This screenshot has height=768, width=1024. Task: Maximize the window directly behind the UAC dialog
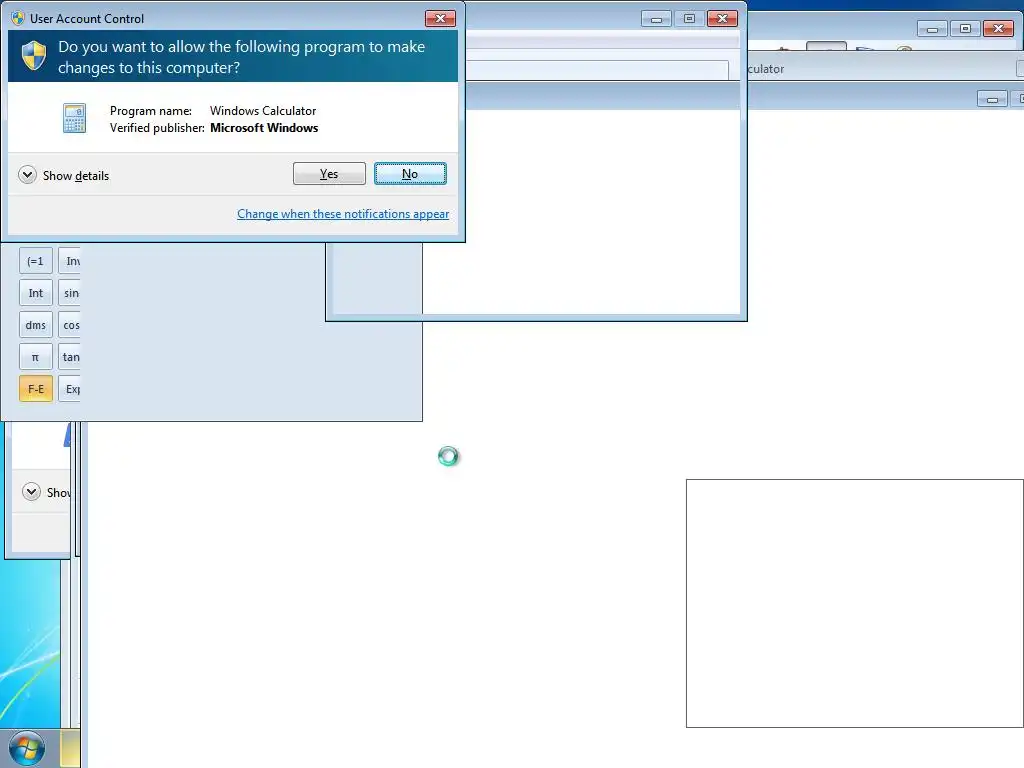point(689,18)
